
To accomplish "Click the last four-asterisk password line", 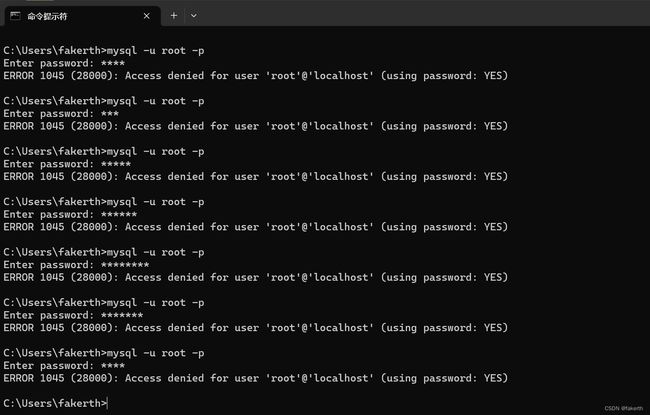I will tap(64, 366).
